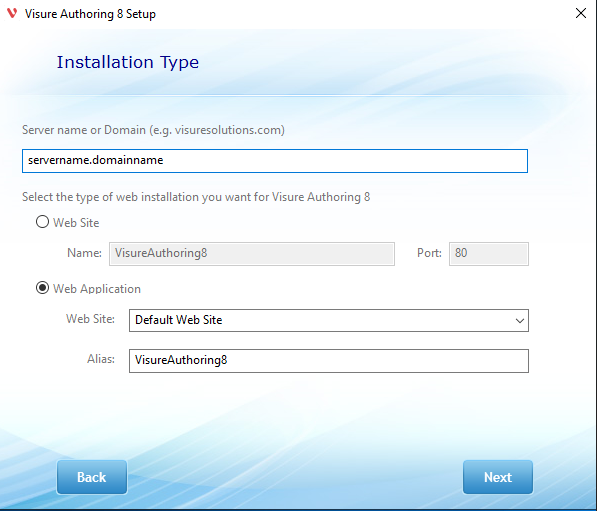Screen dimensions: 597x511
Task: Click the Next button
Action: (x=498, y=477)
